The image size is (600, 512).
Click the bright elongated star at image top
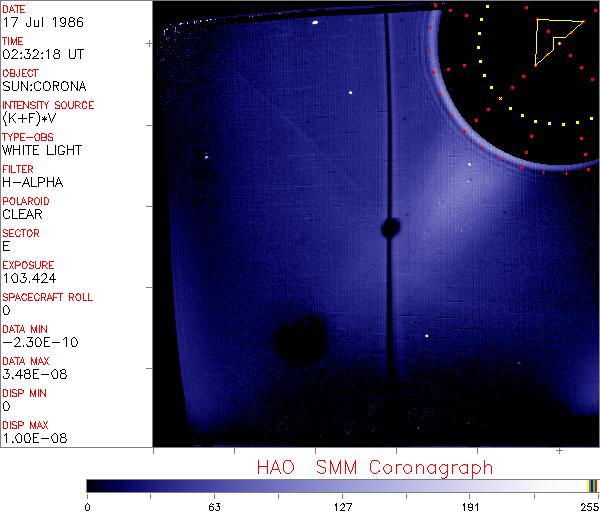(315, 22)
